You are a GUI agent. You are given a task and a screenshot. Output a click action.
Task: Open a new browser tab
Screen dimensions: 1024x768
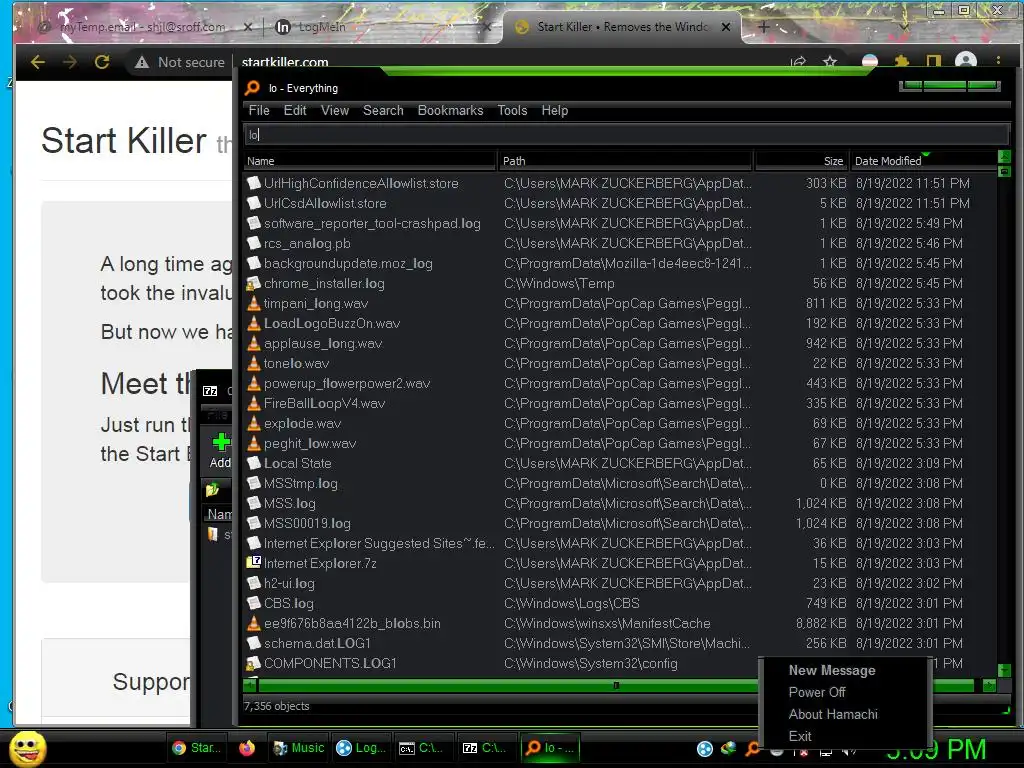coord(763,27)
